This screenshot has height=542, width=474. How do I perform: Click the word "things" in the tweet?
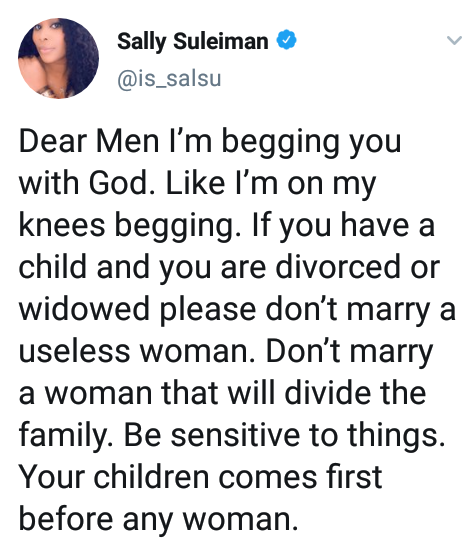point(396,436)
